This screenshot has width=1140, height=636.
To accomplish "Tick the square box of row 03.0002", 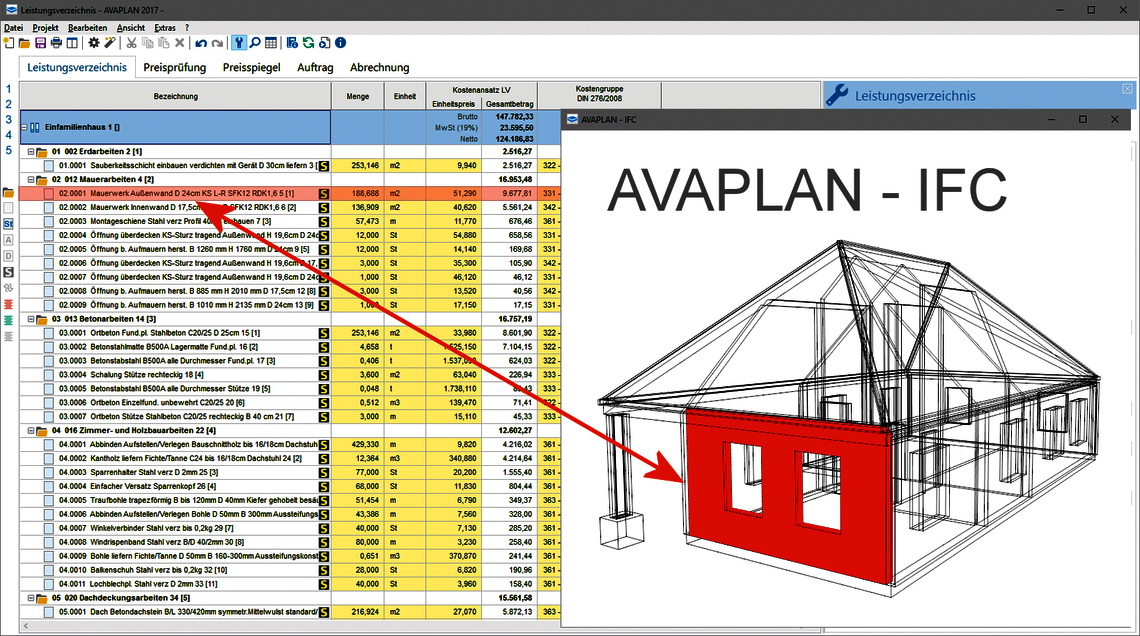I will tap(49, 347).
